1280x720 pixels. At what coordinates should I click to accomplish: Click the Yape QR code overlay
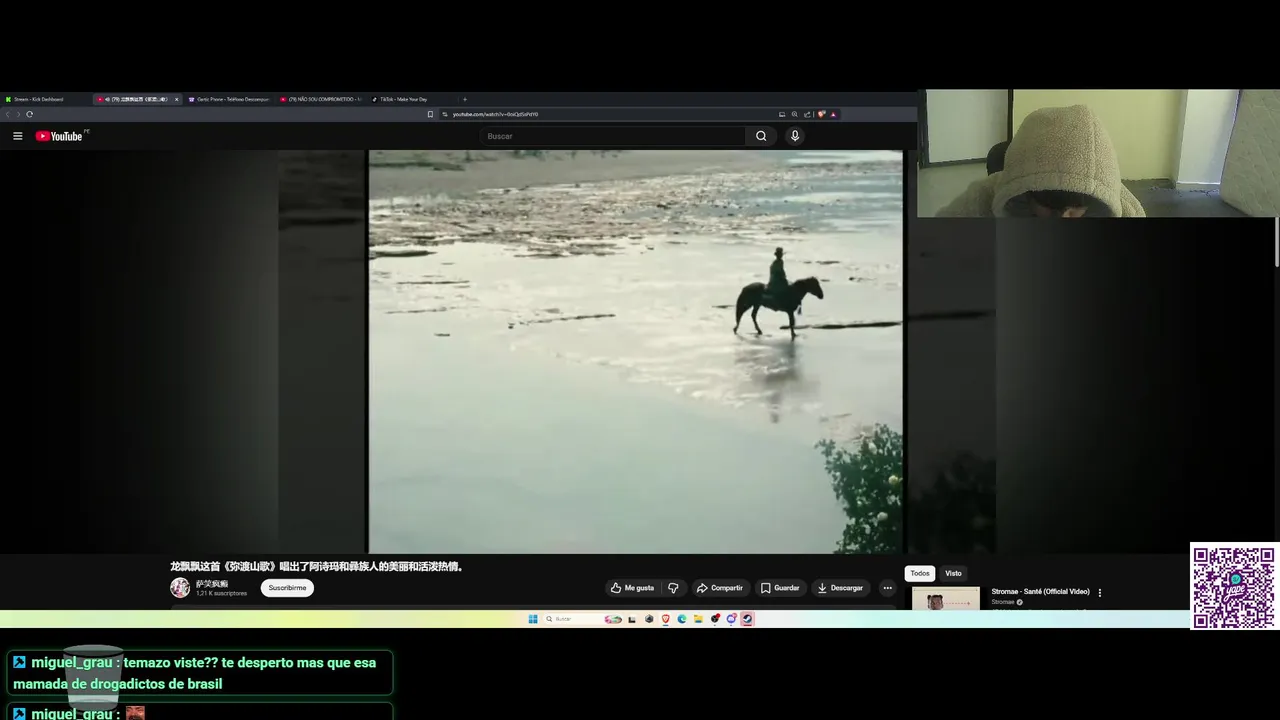[1234, 586]
